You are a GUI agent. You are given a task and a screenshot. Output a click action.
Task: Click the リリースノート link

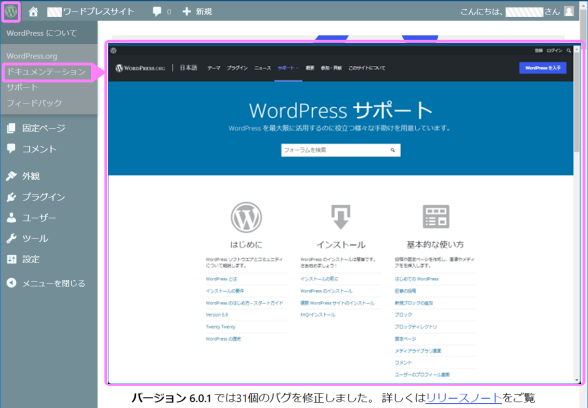pyautogui.click(x=464, y=398)
